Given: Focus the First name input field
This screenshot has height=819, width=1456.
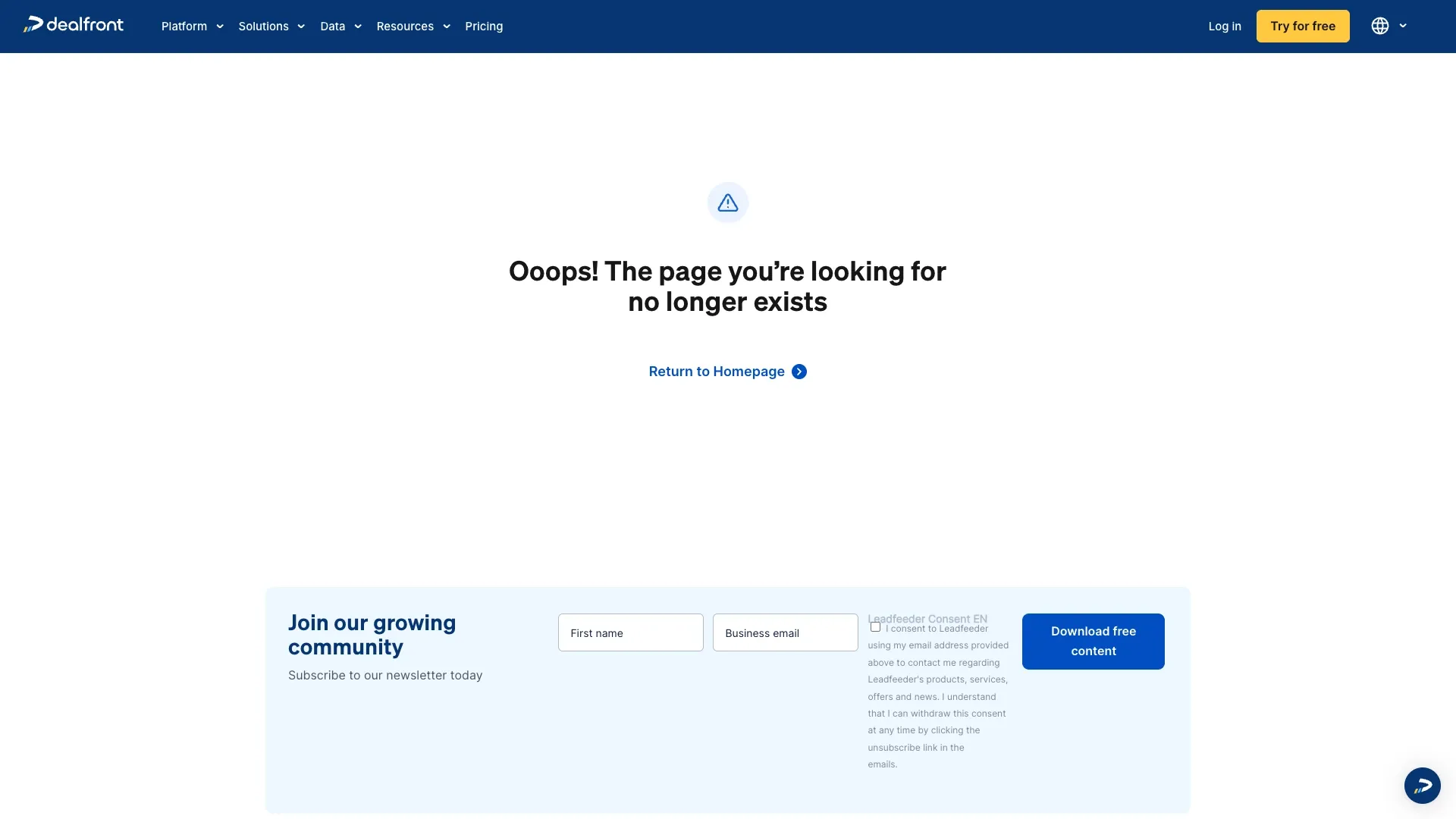Looking at the screenshot, I should click(x=630, y=632).
